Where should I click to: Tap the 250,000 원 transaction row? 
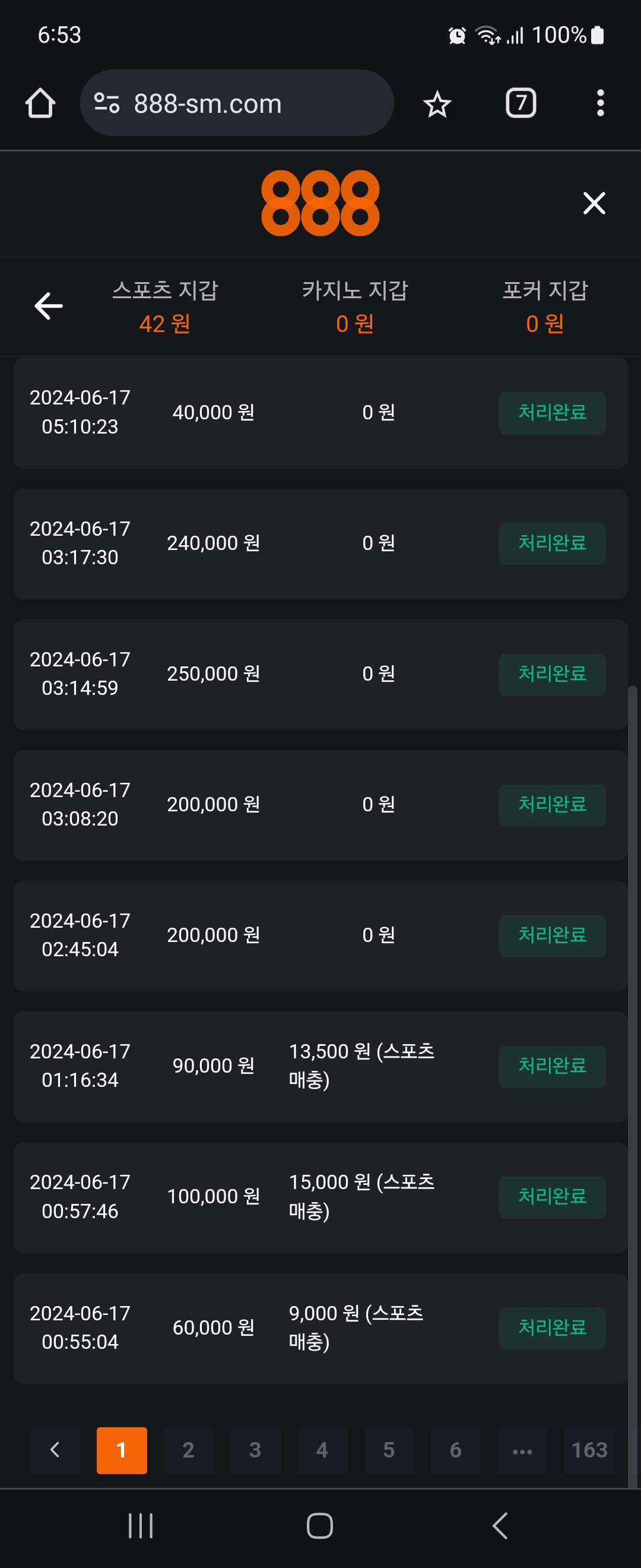tap(320, 674)
